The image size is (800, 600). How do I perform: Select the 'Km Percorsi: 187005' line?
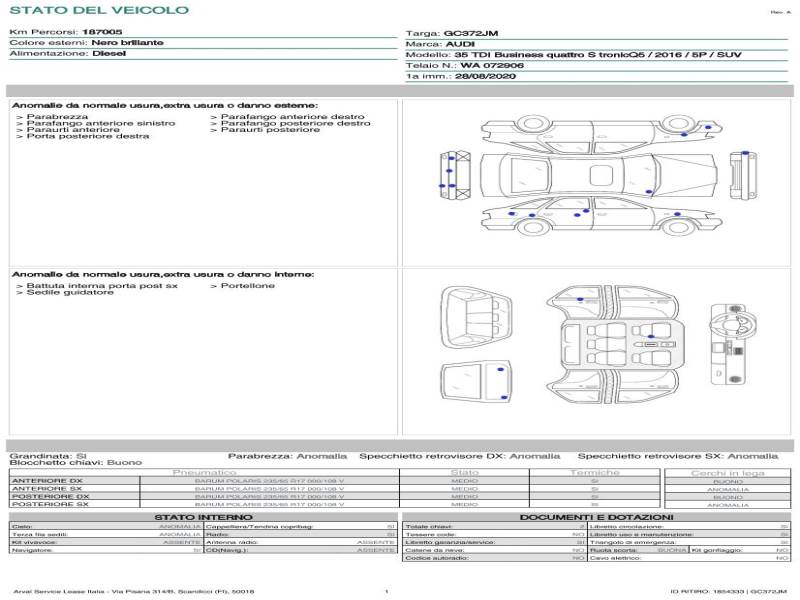66,32
